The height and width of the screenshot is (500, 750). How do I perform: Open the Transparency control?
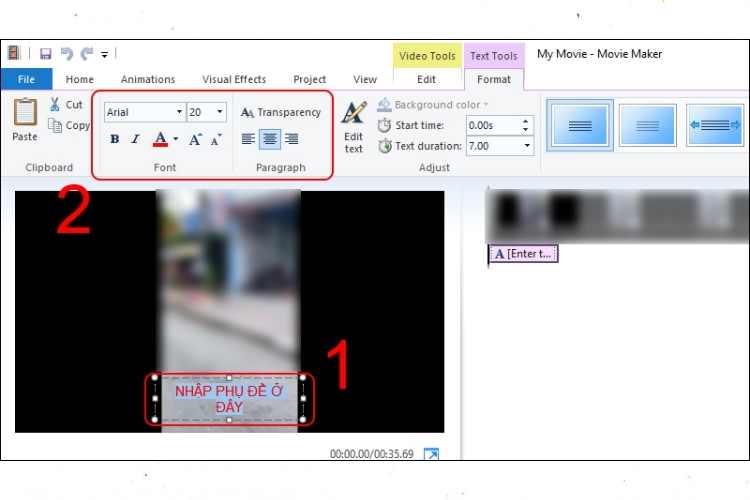(x=281, y=112)
